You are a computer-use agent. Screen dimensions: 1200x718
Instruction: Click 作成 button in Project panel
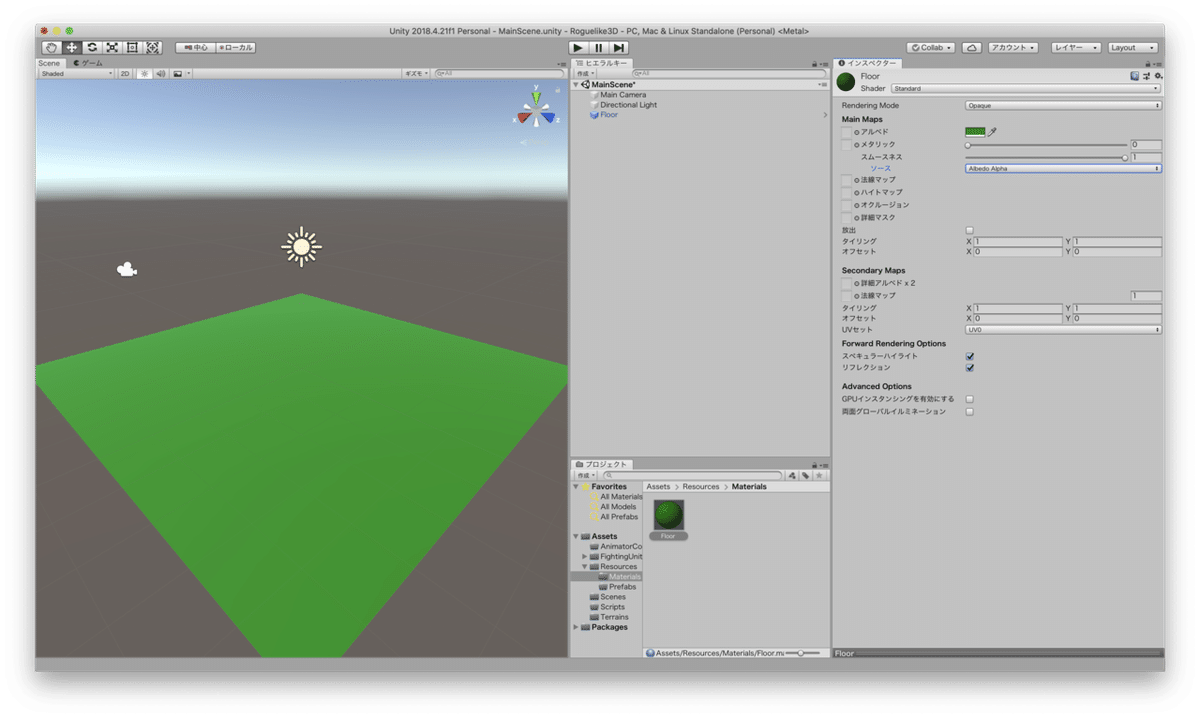pos(585,476)
